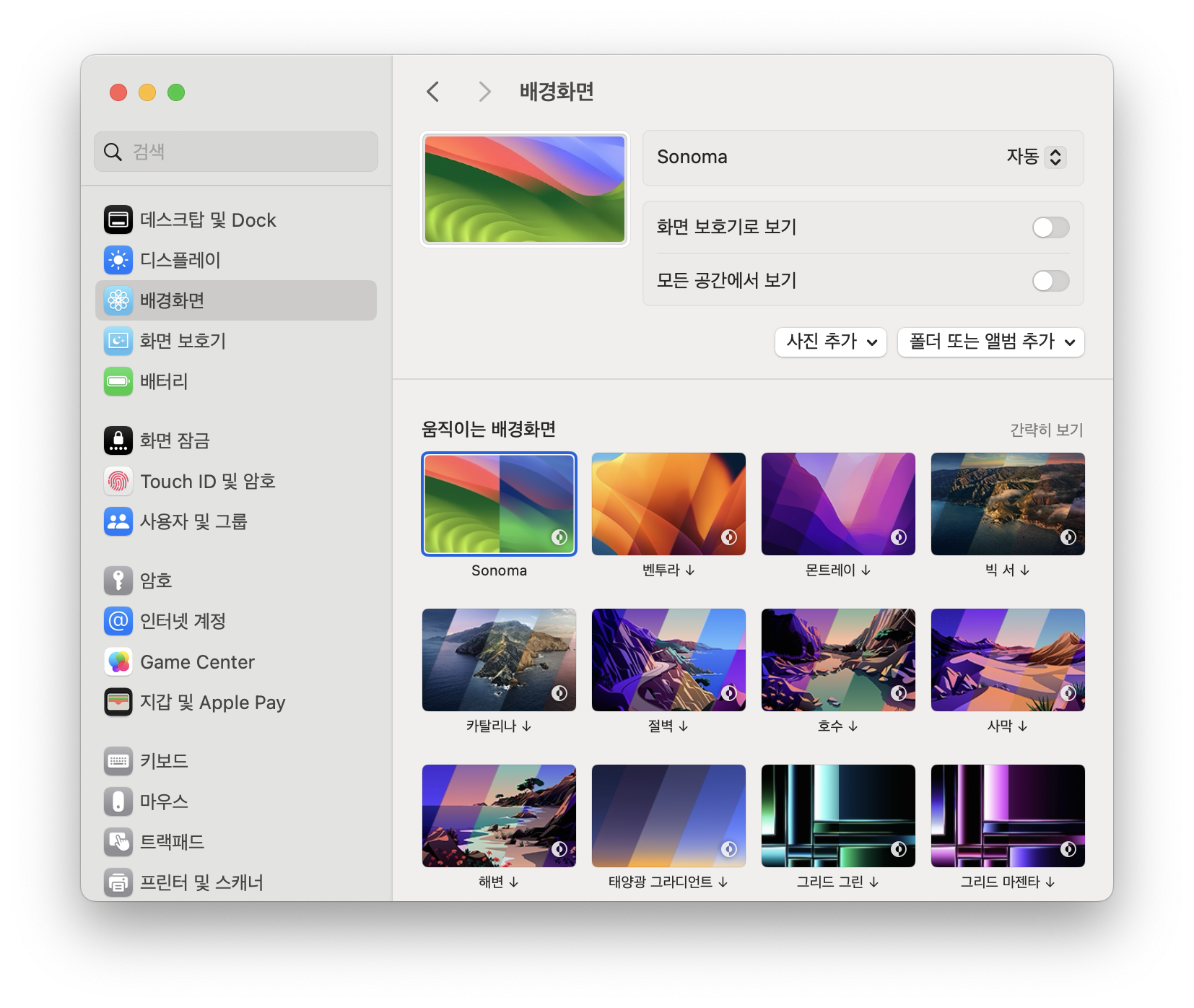Viewport: 1194px width, 1008px height.
Task: Open the 사진 추가 dropdown
Action: [830, 342]
